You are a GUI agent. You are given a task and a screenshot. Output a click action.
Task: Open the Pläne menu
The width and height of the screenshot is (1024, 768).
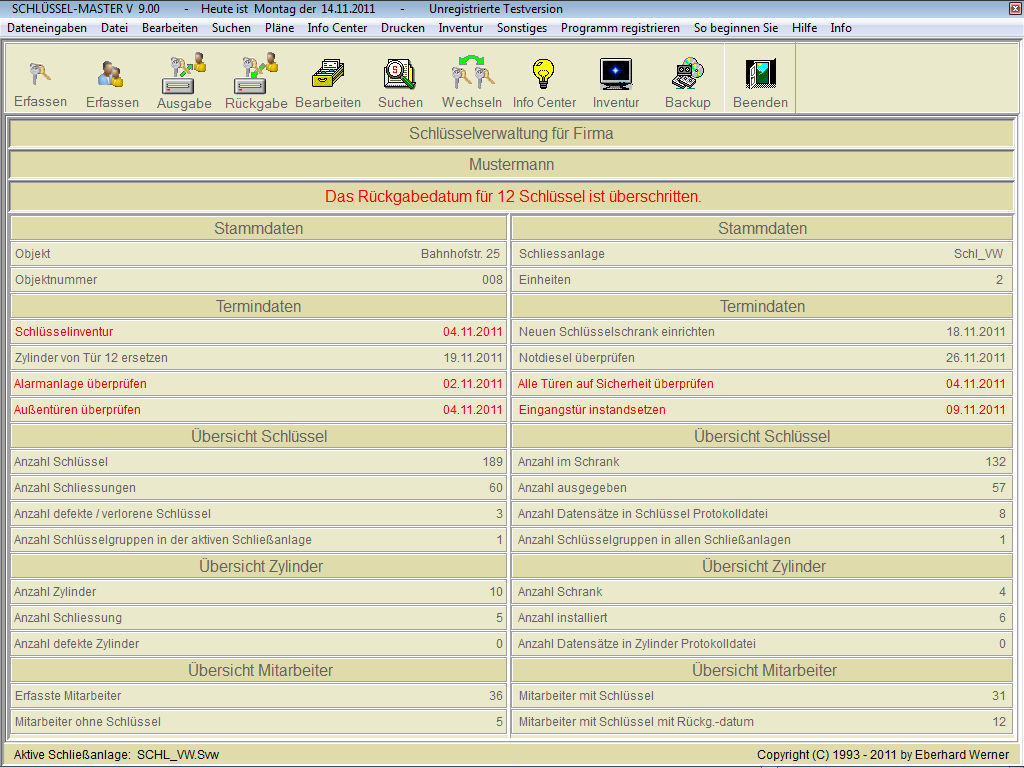279,28
